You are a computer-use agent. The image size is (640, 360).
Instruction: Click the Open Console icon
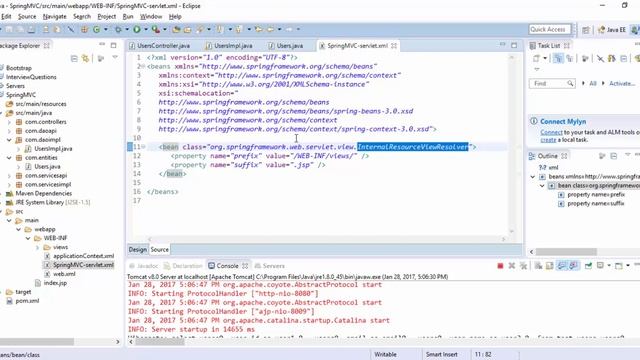point(619,266)
